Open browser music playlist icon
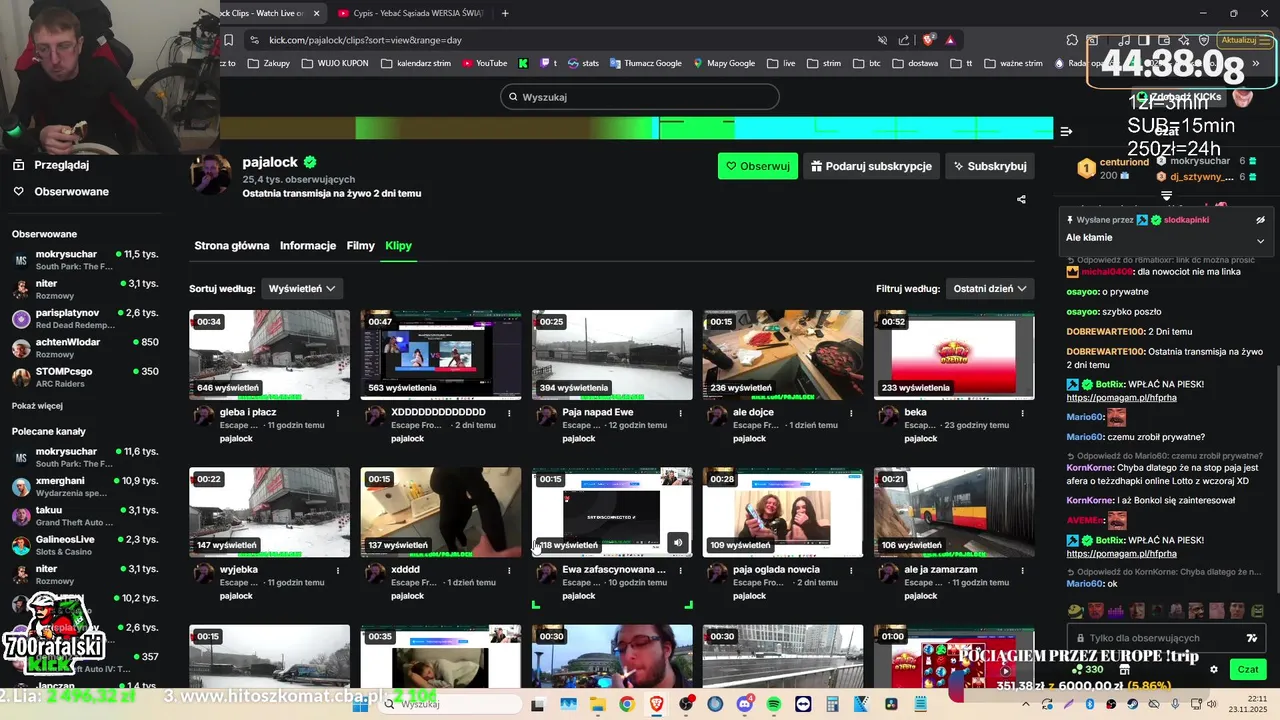 pos(1124,40)
